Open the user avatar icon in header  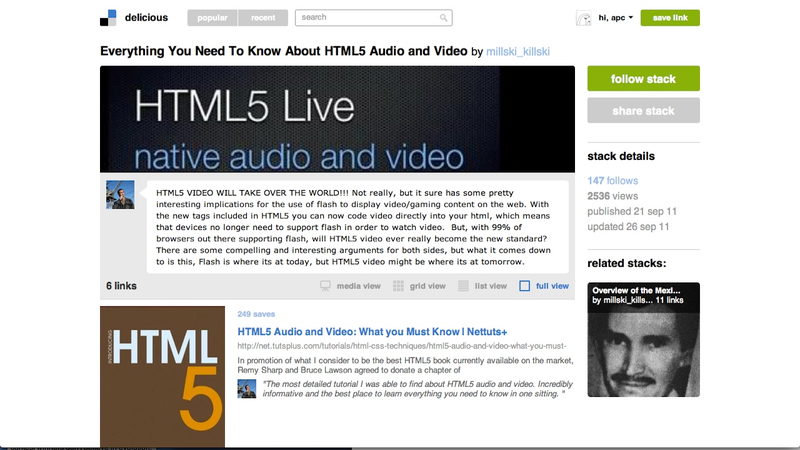584,18
